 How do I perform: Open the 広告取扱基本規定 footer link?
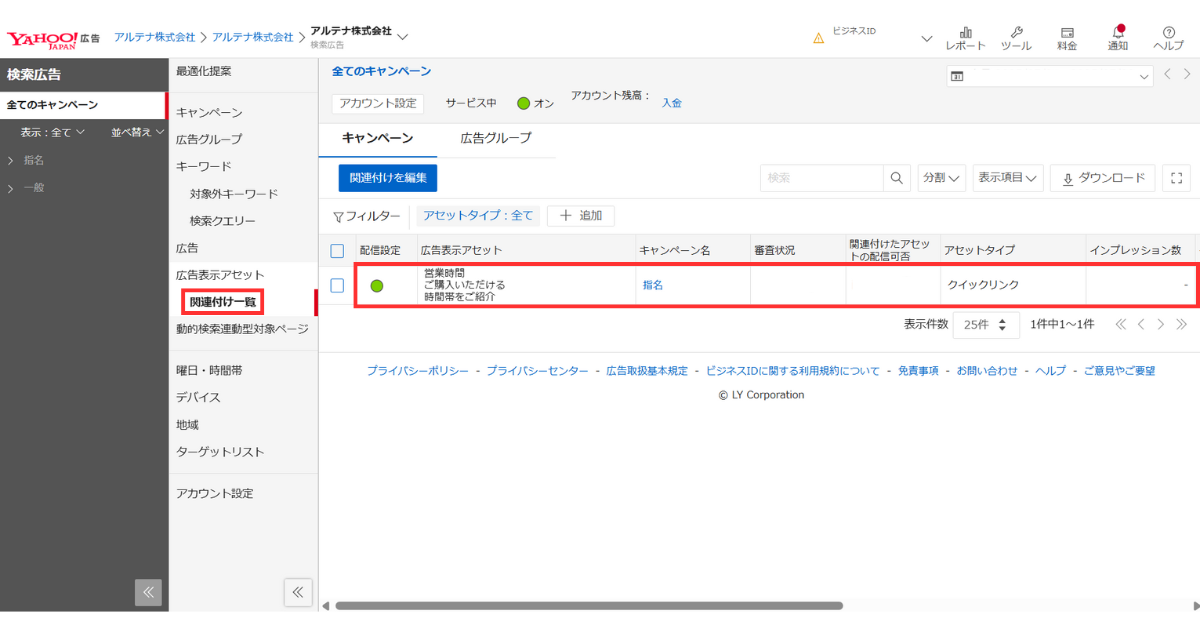pos(647,370)
